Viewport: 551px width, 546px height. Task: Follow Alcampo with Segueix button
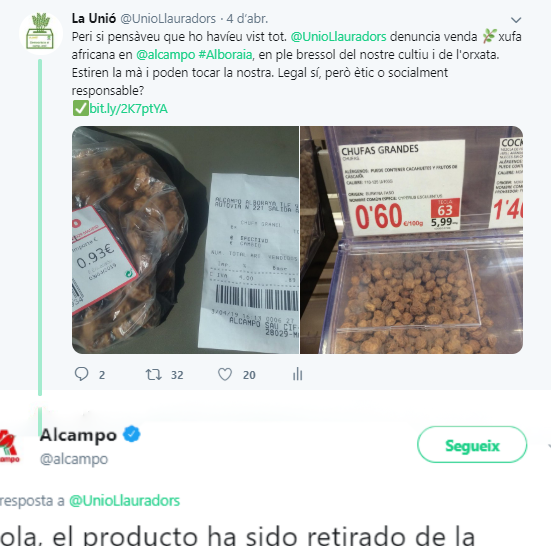(472, 446)
